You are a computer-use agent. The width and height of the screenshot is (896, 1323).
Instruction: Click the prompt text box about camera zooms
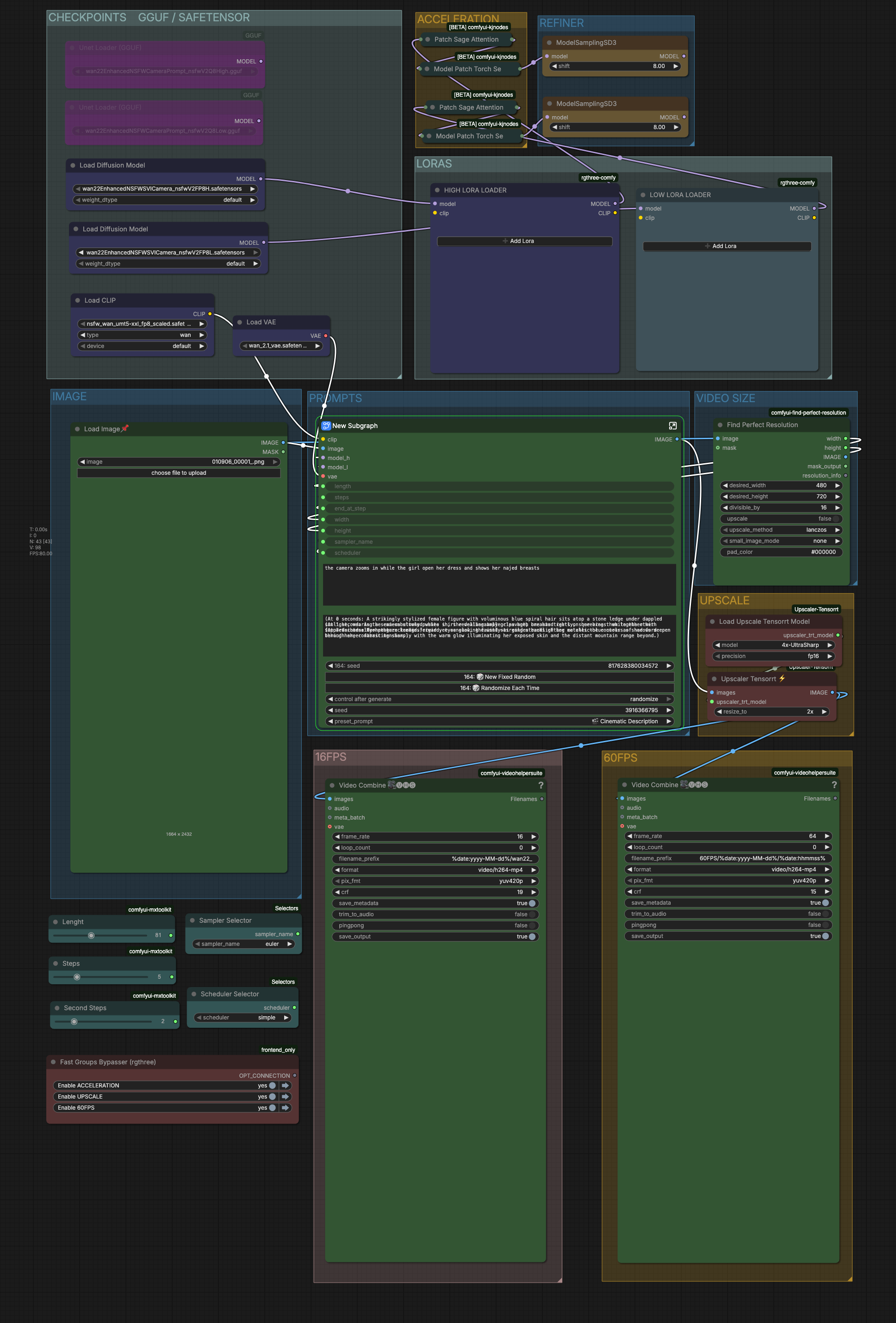499,584
